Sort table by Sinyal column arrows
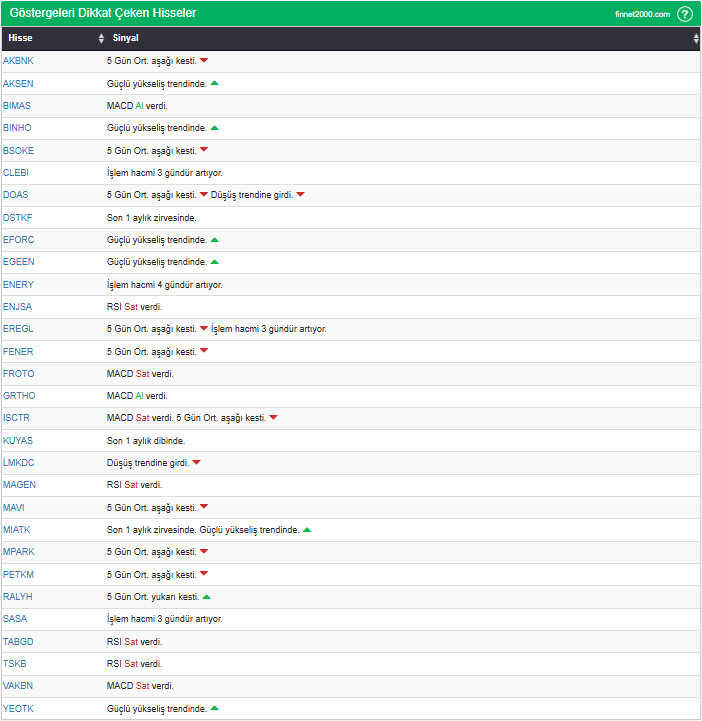 click(696, 38)
